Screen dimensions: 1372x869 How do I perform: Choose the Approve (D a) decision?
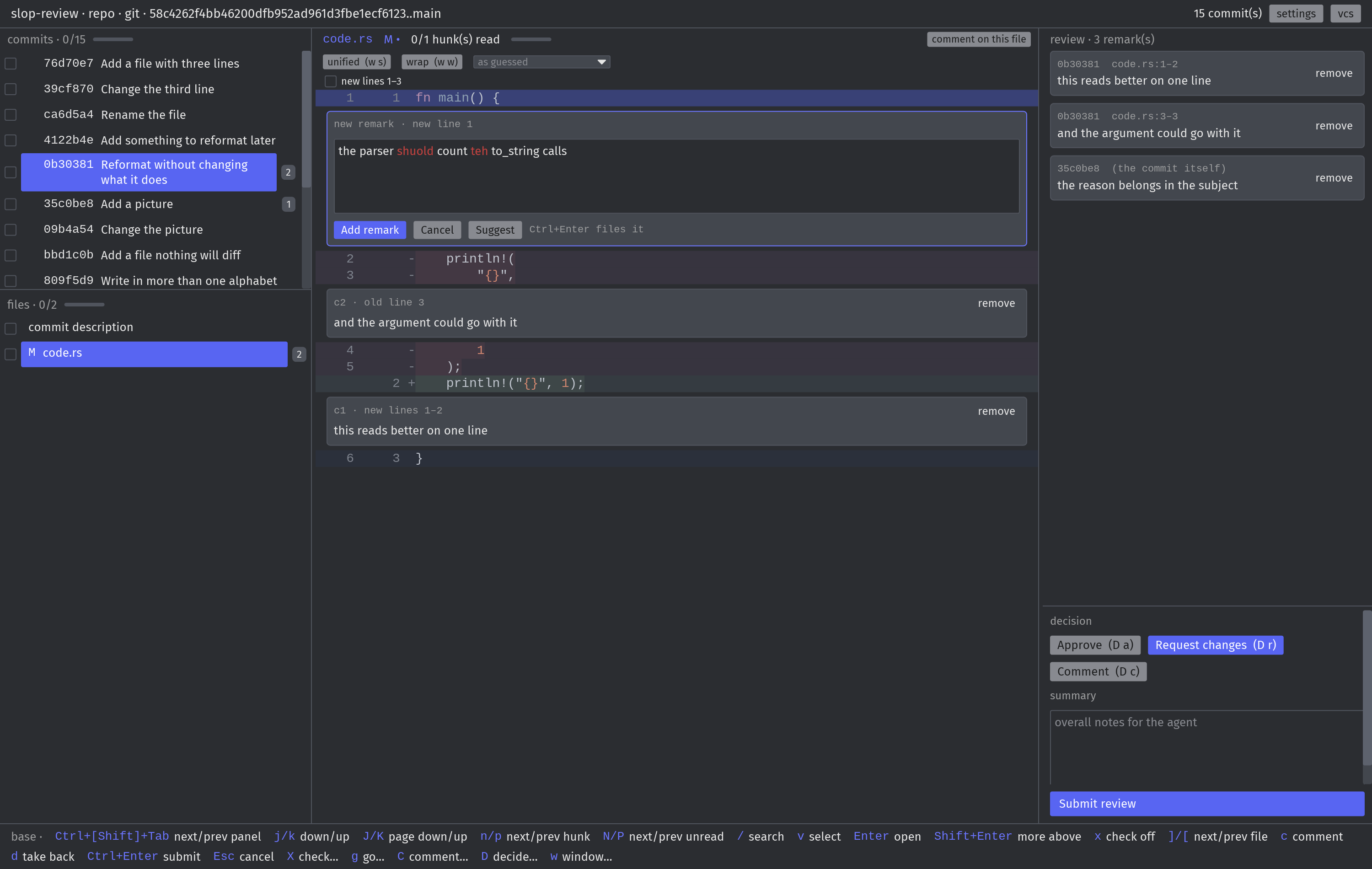[1095, 645]
